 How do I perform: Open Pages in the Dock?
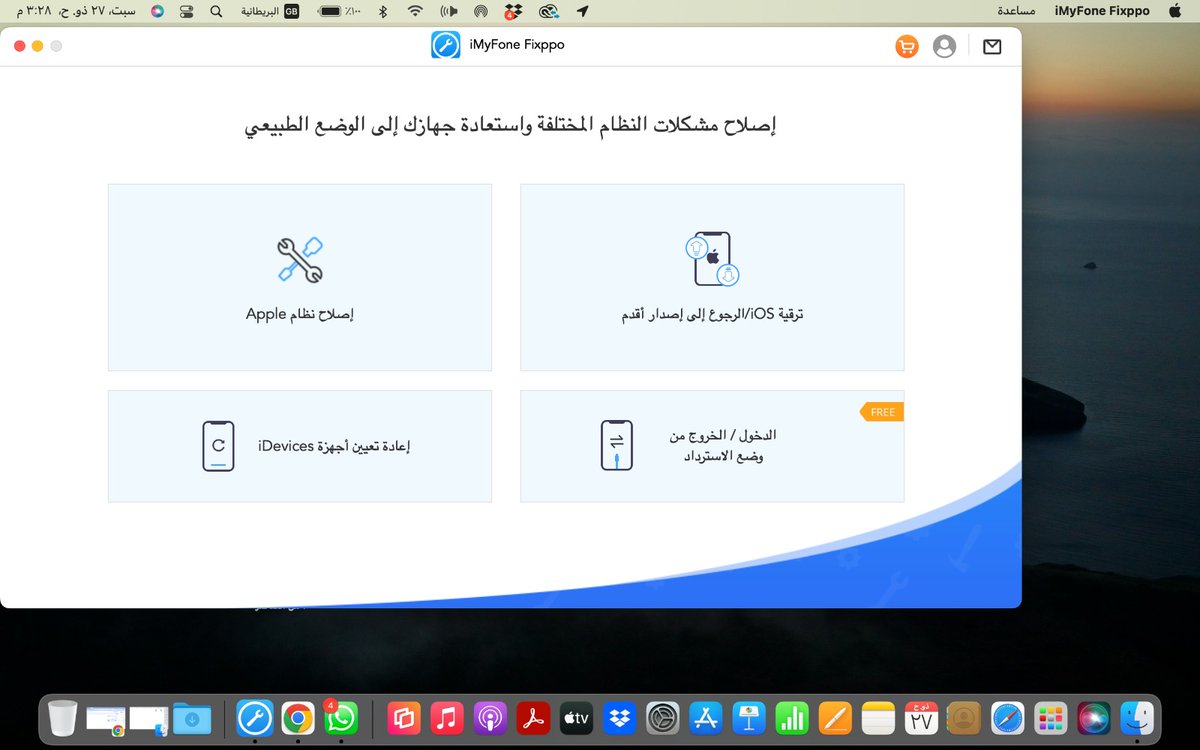(834, 718)
